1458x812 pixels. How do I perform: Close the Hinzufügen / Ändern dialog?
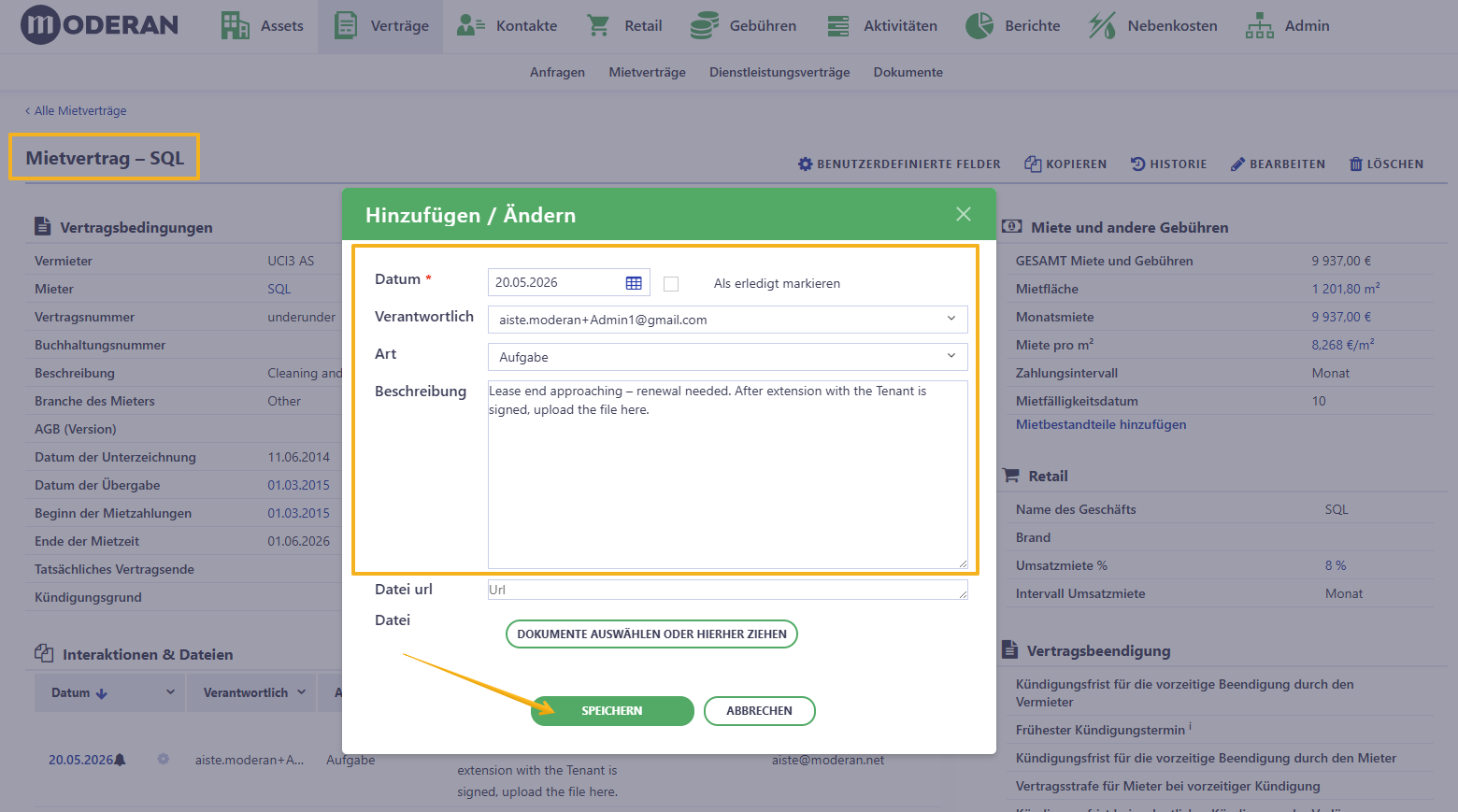click(964, 214)
